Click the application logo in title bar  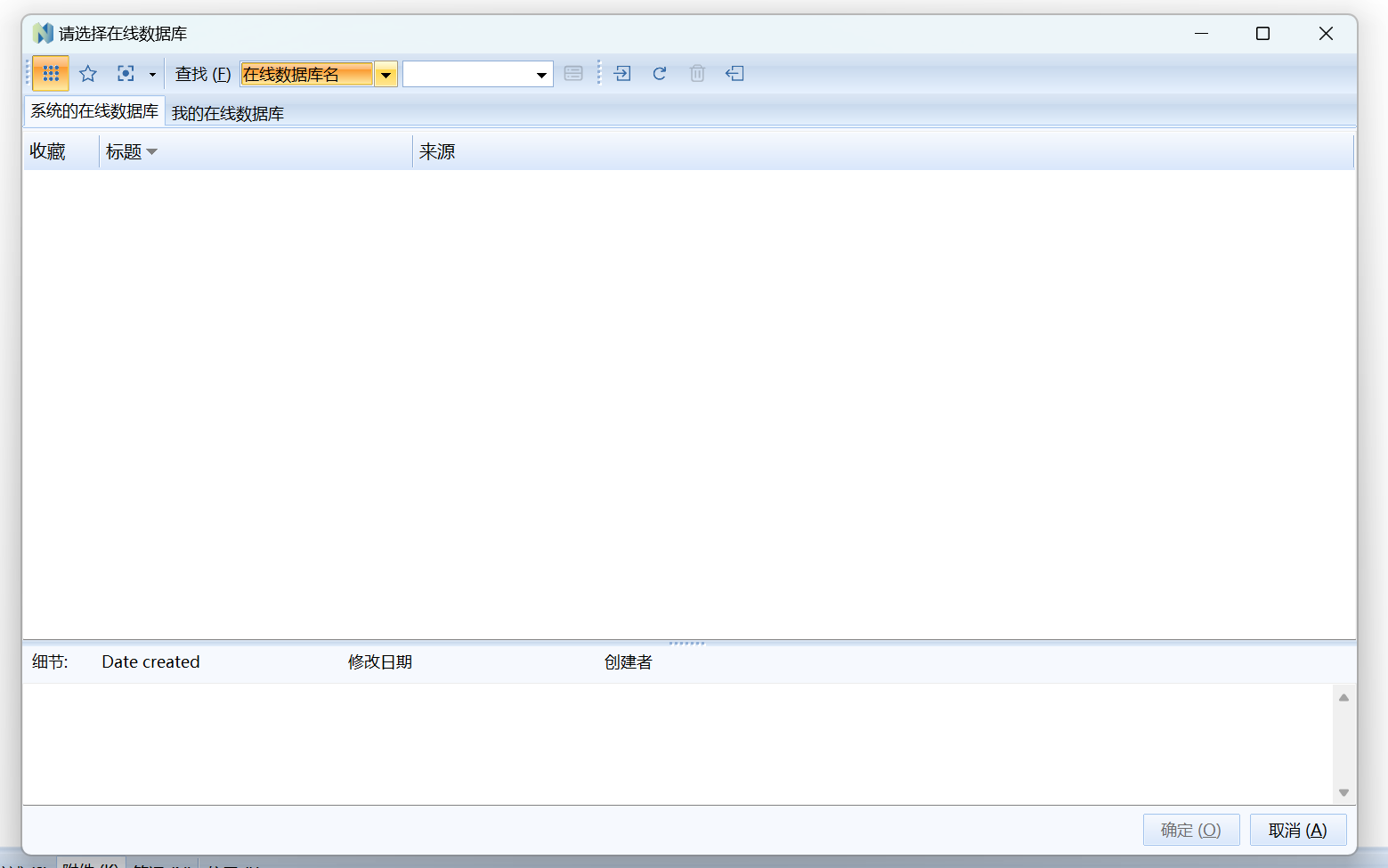(41, 32)
